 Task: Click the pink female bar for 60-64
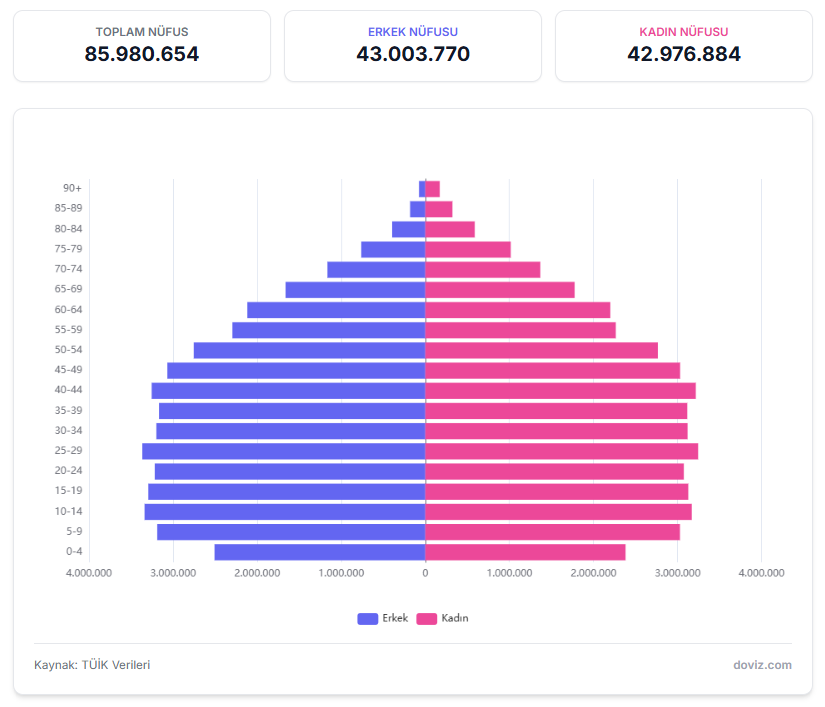517,310
